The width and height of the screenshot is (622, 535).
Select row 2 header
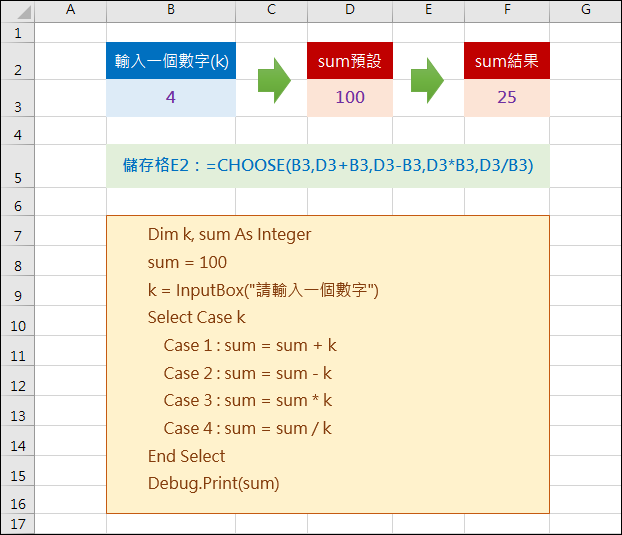[x=18, y=61]
